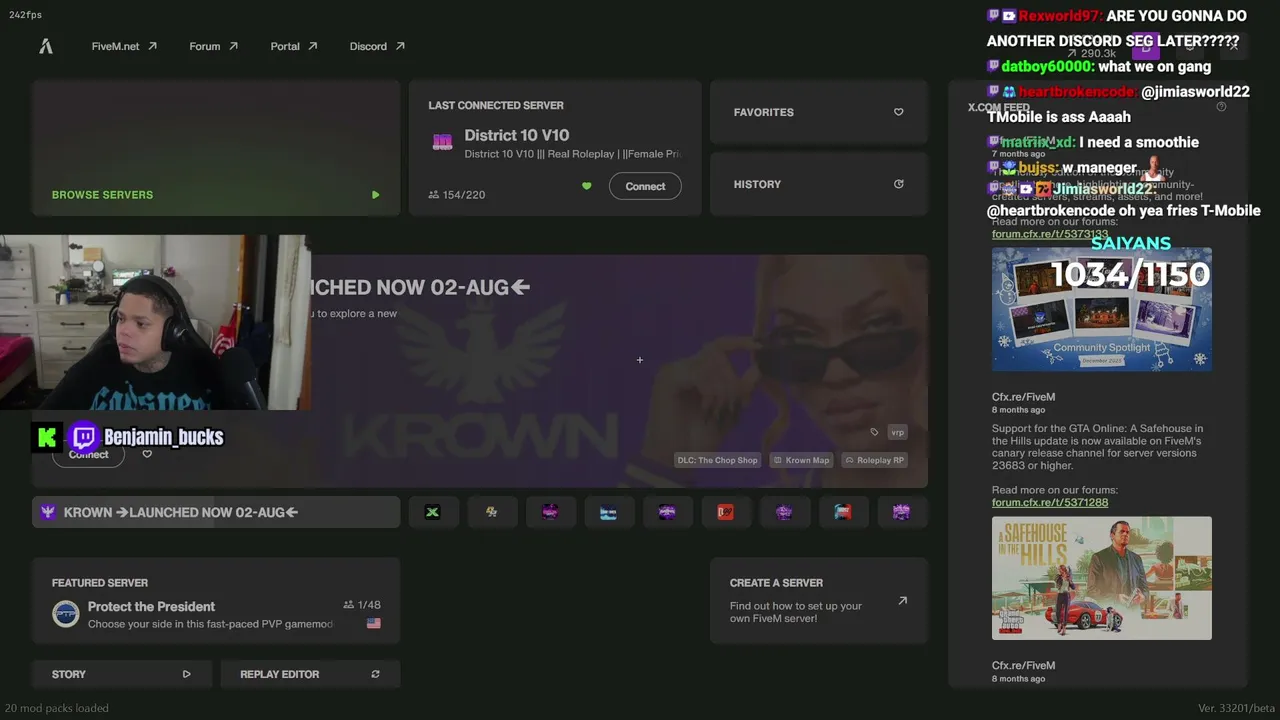1280x720 pixels.
Task: Click the 1/48 player count
Action: tap(362, 605)
